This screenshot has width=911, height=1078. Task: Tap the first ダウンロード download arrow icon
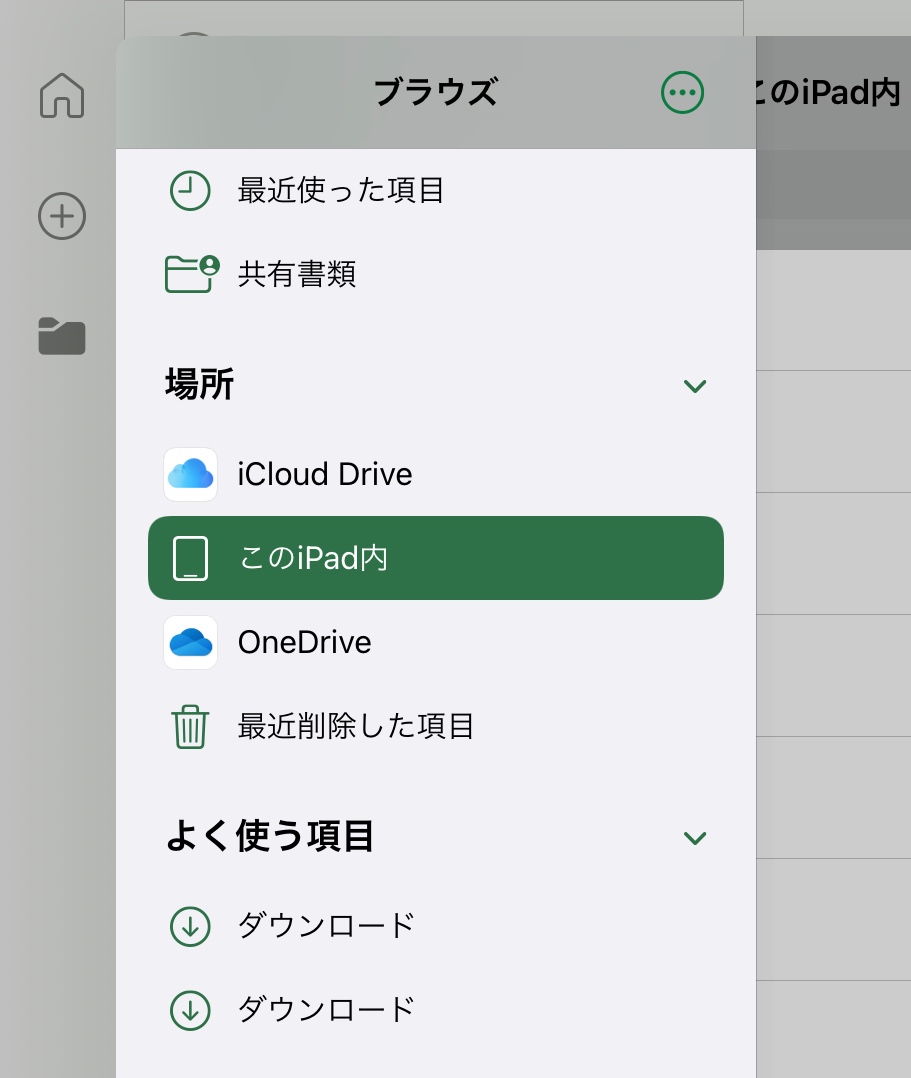(190, 926)
